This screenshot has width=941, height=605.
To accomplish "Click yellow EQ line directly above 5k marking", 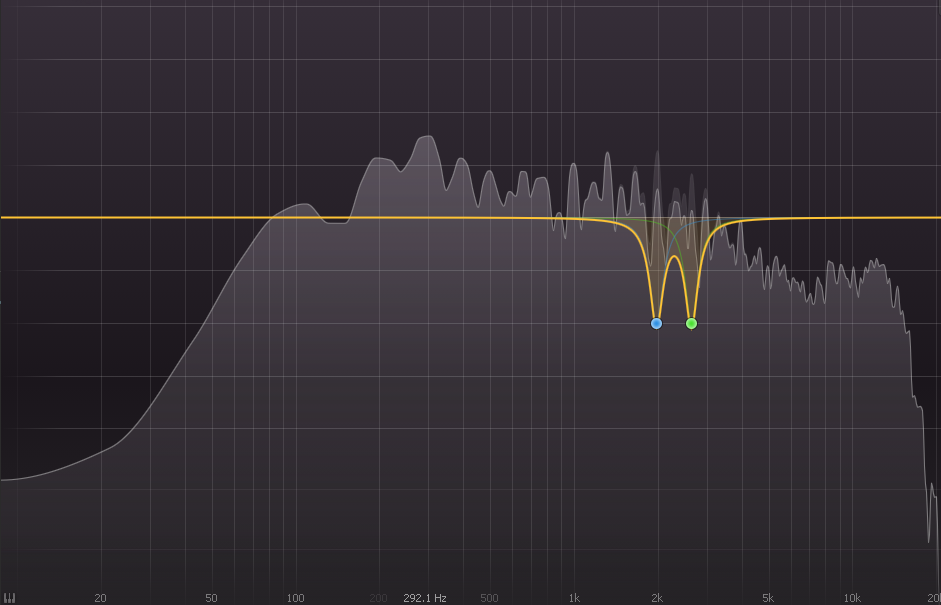I will [x=768, y=218].
